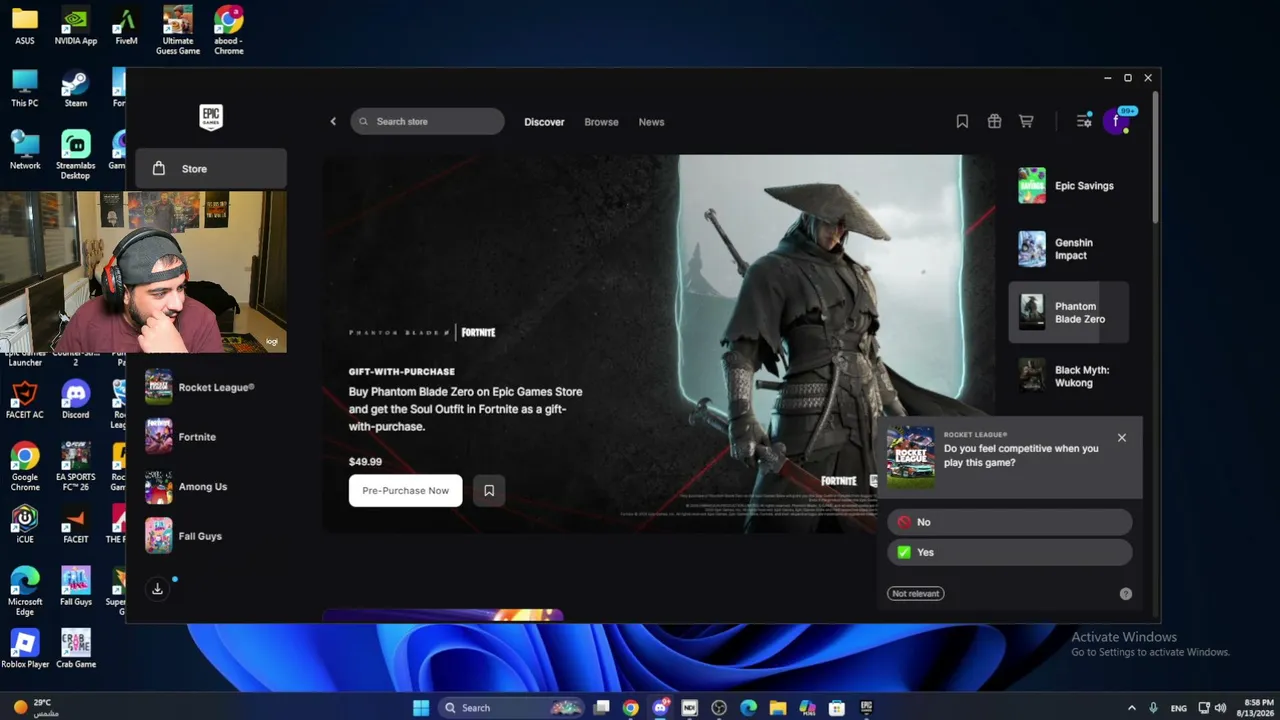Answer Yes to the competitive survey

1010,552
